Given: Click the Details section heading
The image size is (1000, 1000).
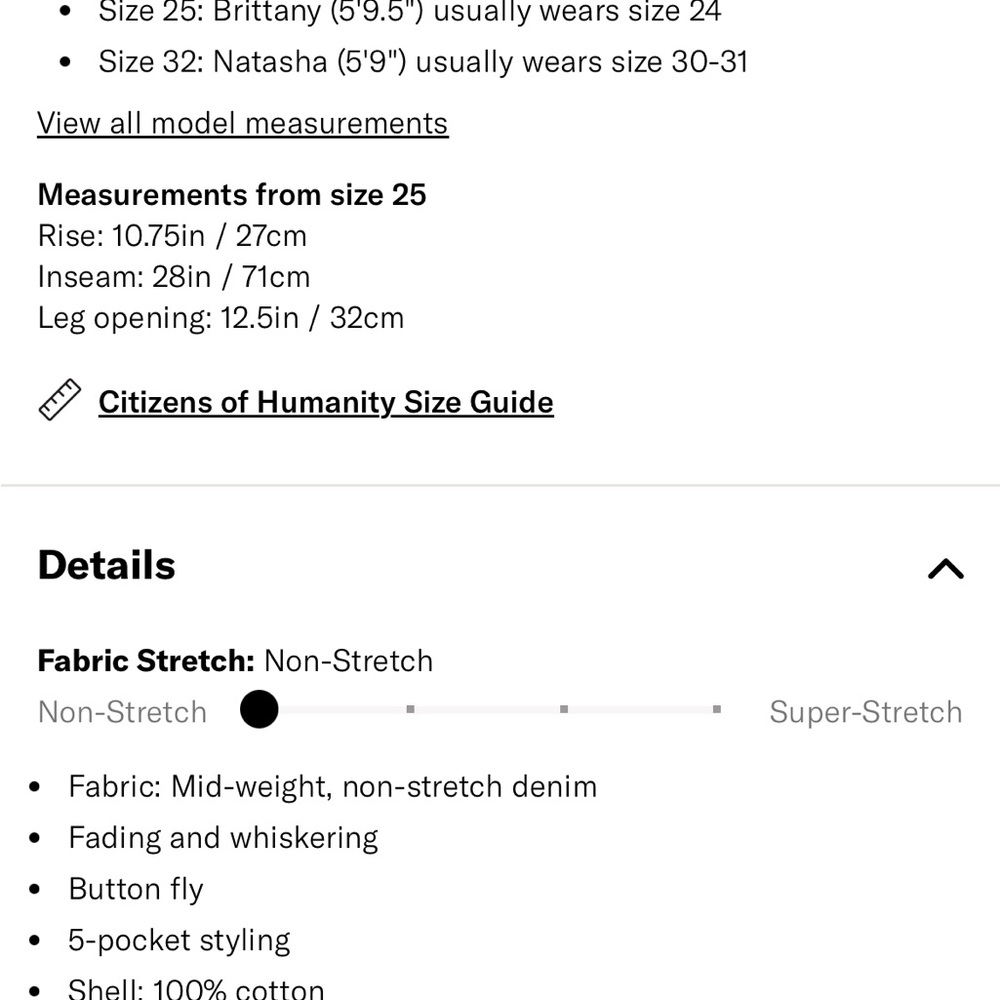Looking at the screenshot, I should pos(107,565).
